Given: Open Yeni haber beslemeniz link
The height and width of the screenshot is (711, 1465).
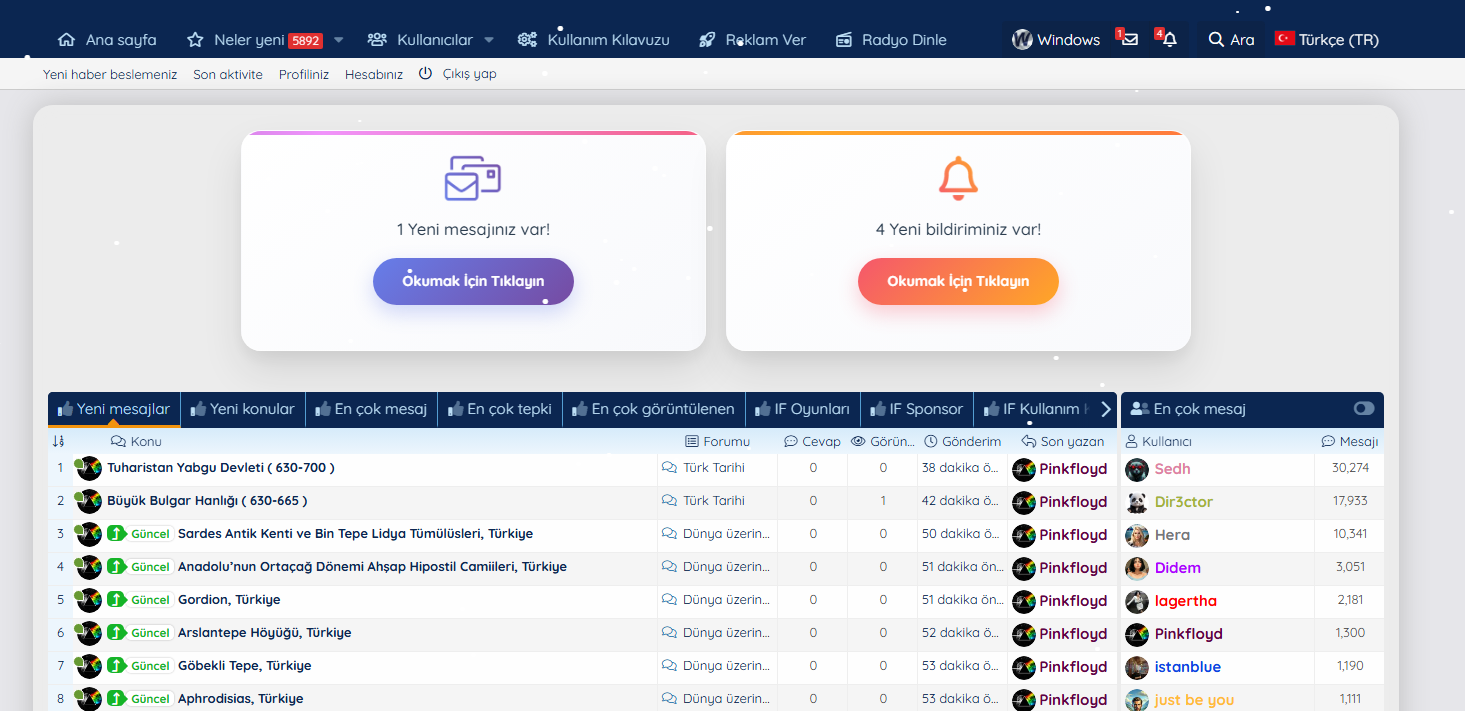Looking at the screenshot, I should click(110, 74).
